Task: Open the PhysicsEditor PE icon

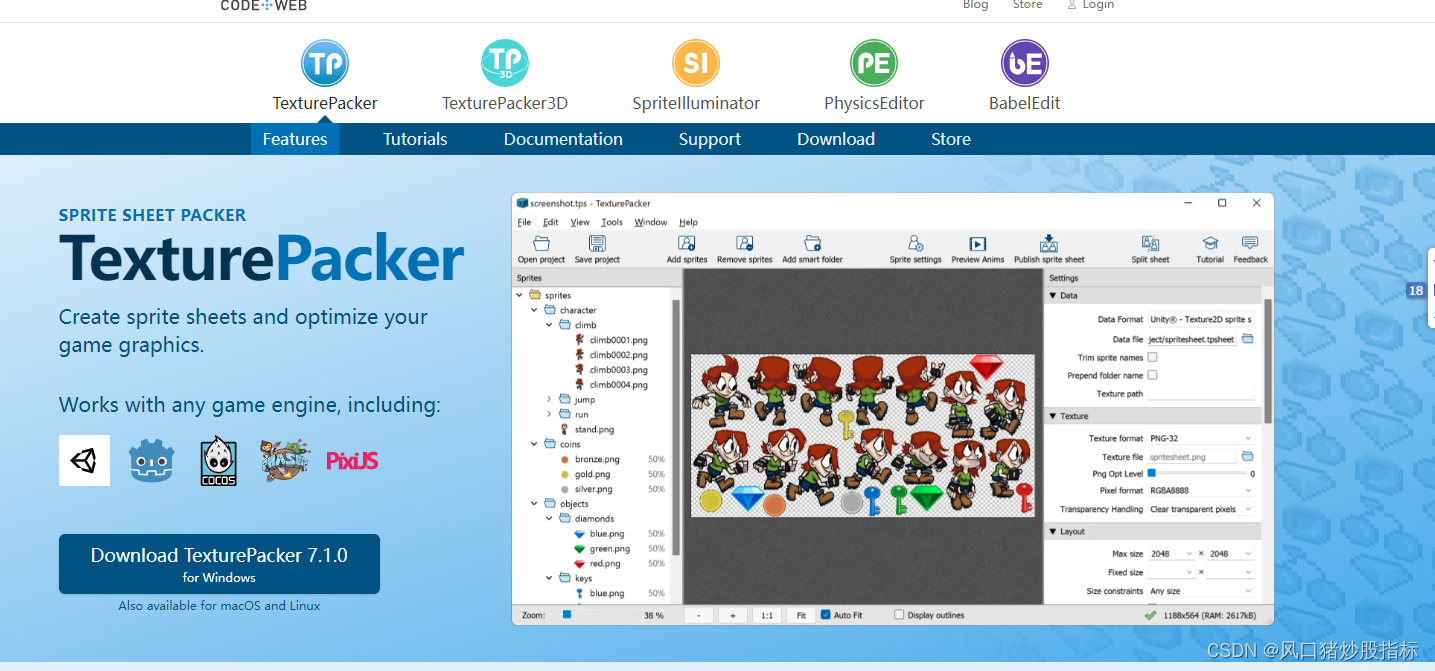Action: click(874, 63)
